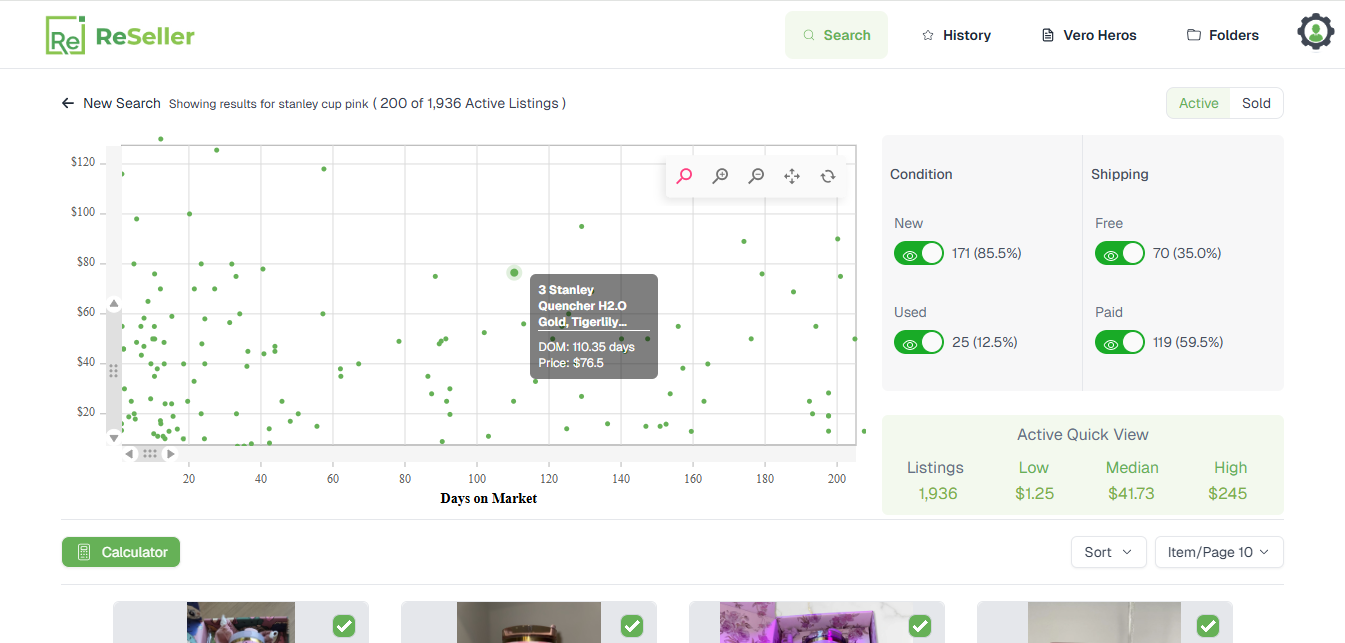This screenshot has height=643, width=1345.
Task: Toggle Paid shipping visibility switch
Action: pos(1119,343)
